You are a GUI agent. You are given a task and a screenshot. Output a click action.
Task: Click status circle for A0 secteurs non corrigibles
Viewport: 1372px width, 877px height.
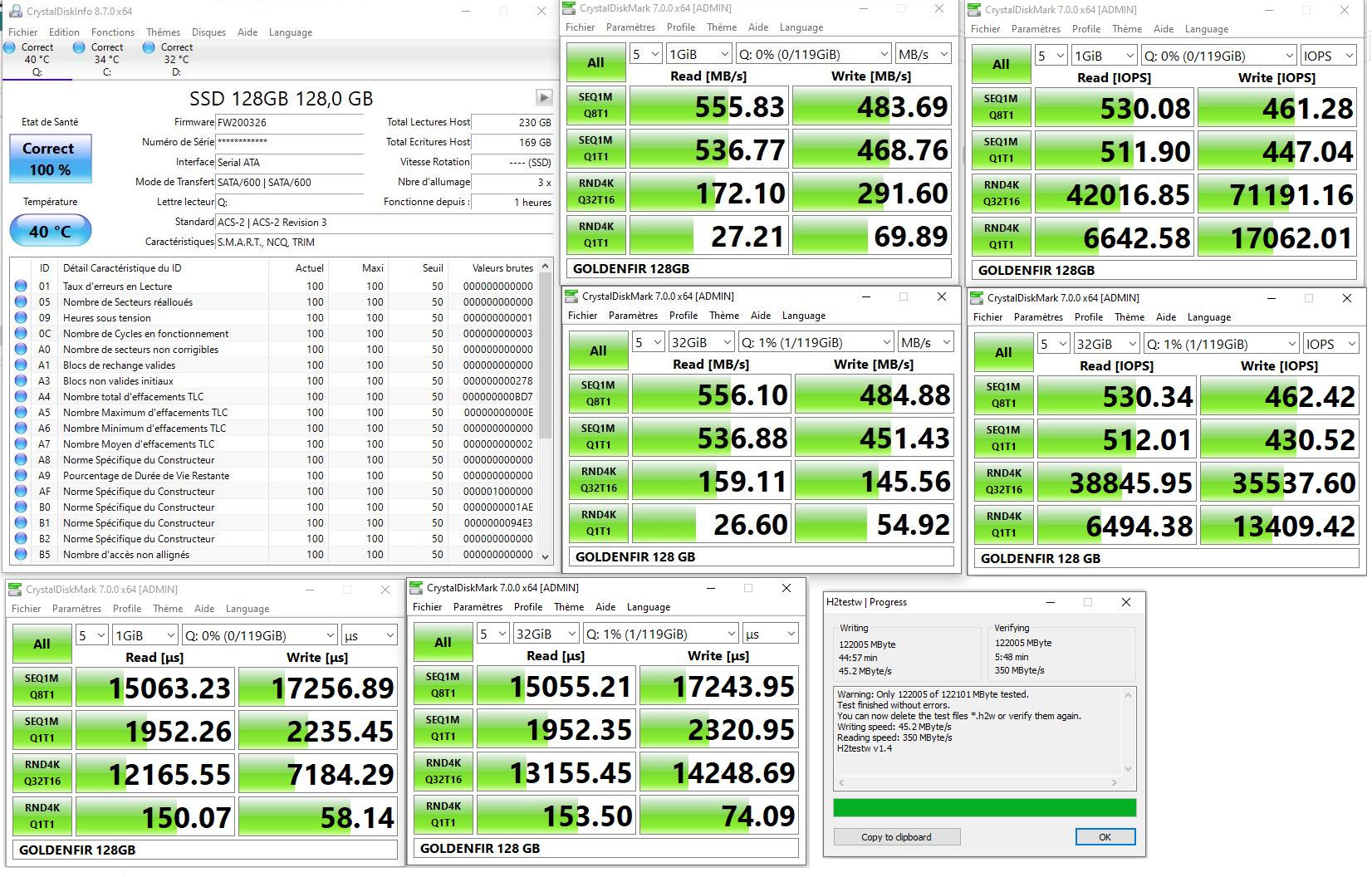point(21,349)
